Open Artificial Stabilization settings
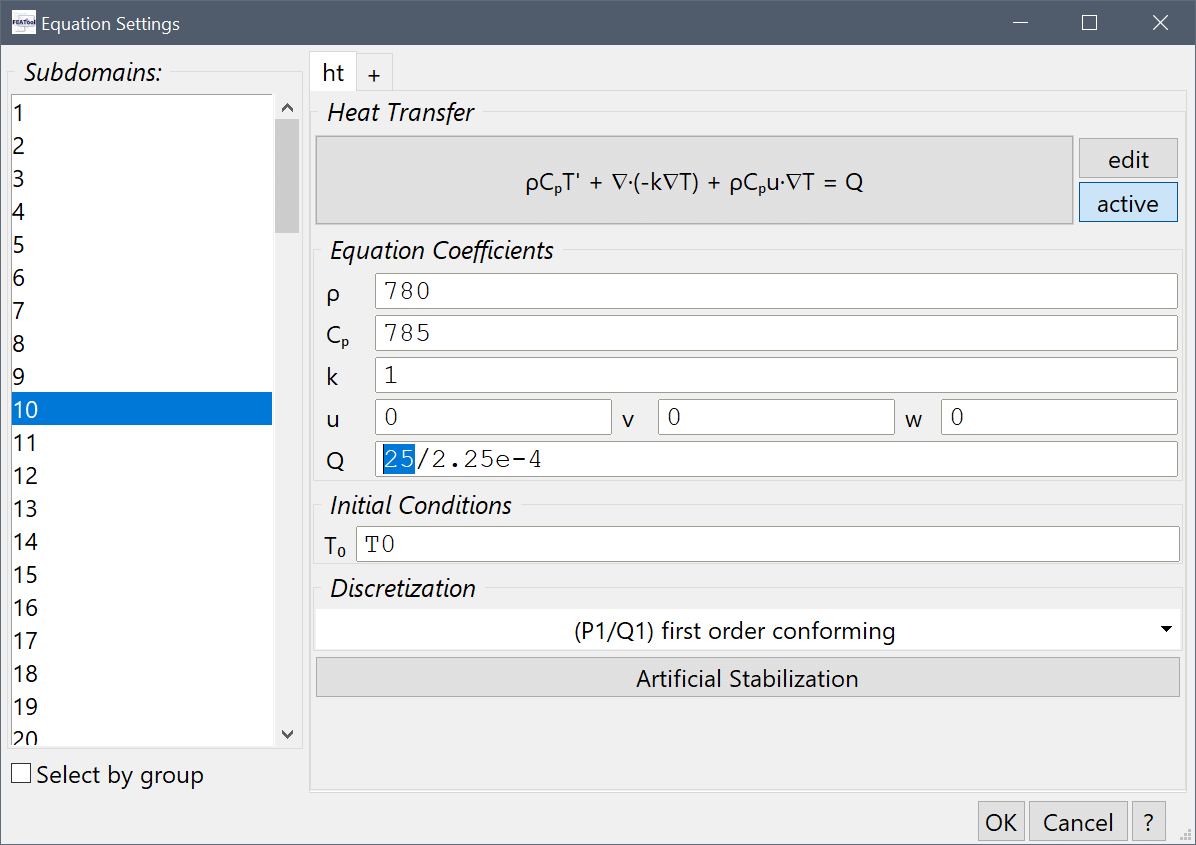 coord(747,679)
